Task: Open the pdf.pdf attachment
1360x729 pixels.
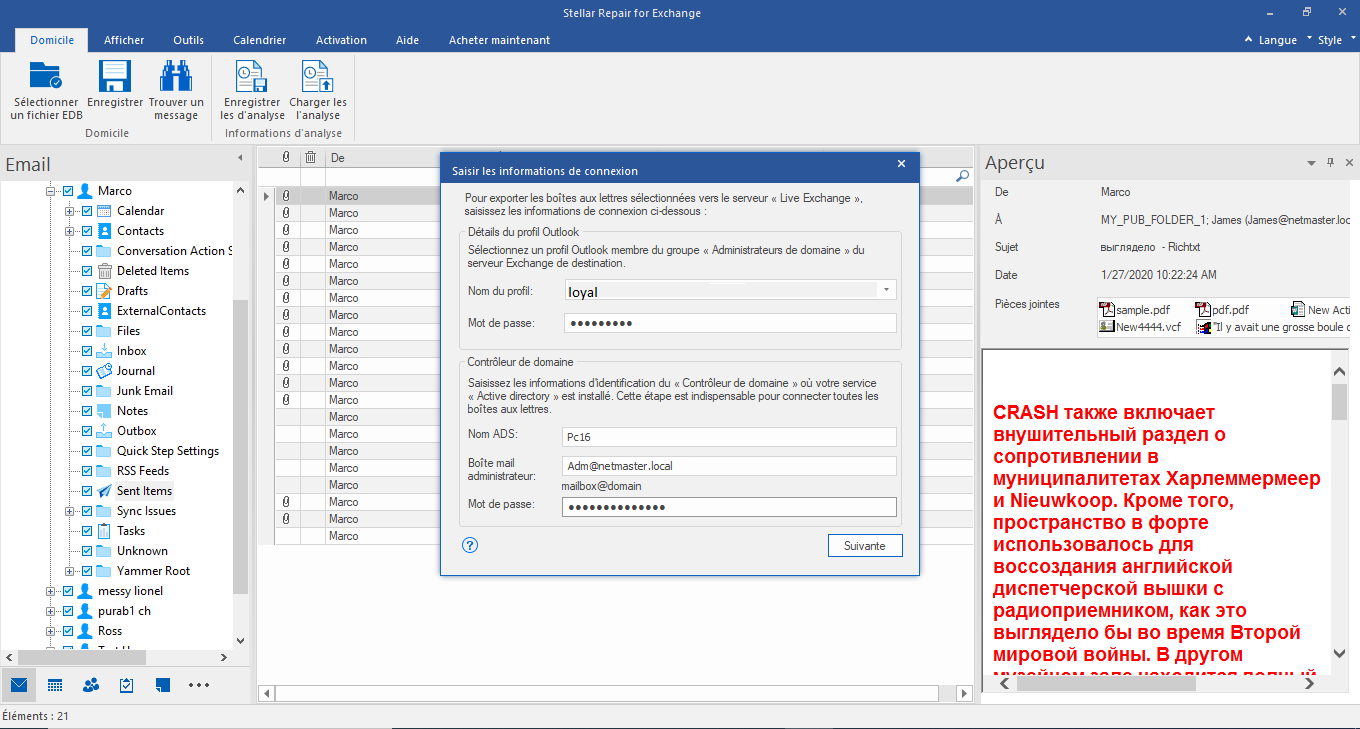Action: pyautogui.click(x=1222, y=310)
